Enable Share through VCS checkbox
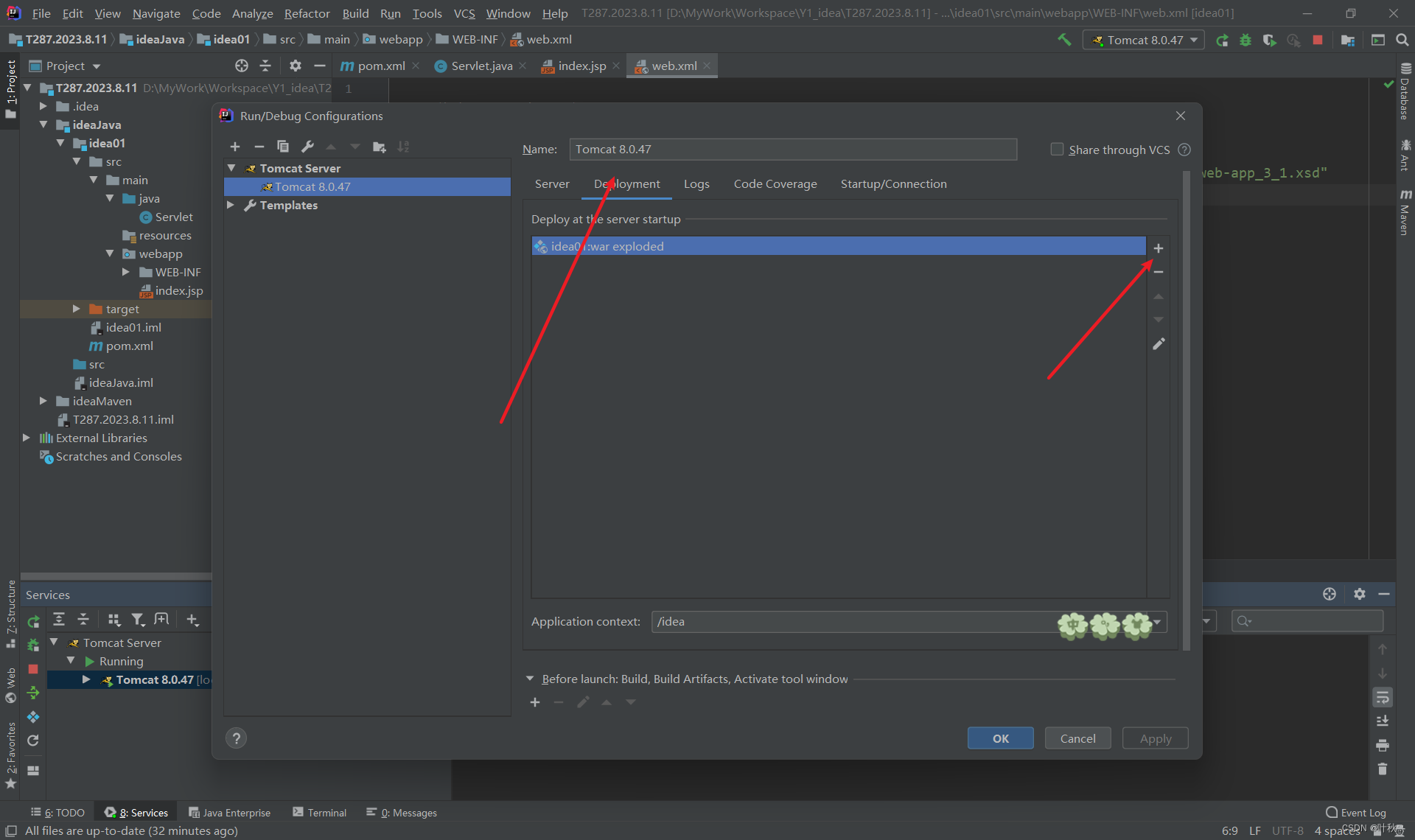The image size is (1415, 840). point(1057,150)
